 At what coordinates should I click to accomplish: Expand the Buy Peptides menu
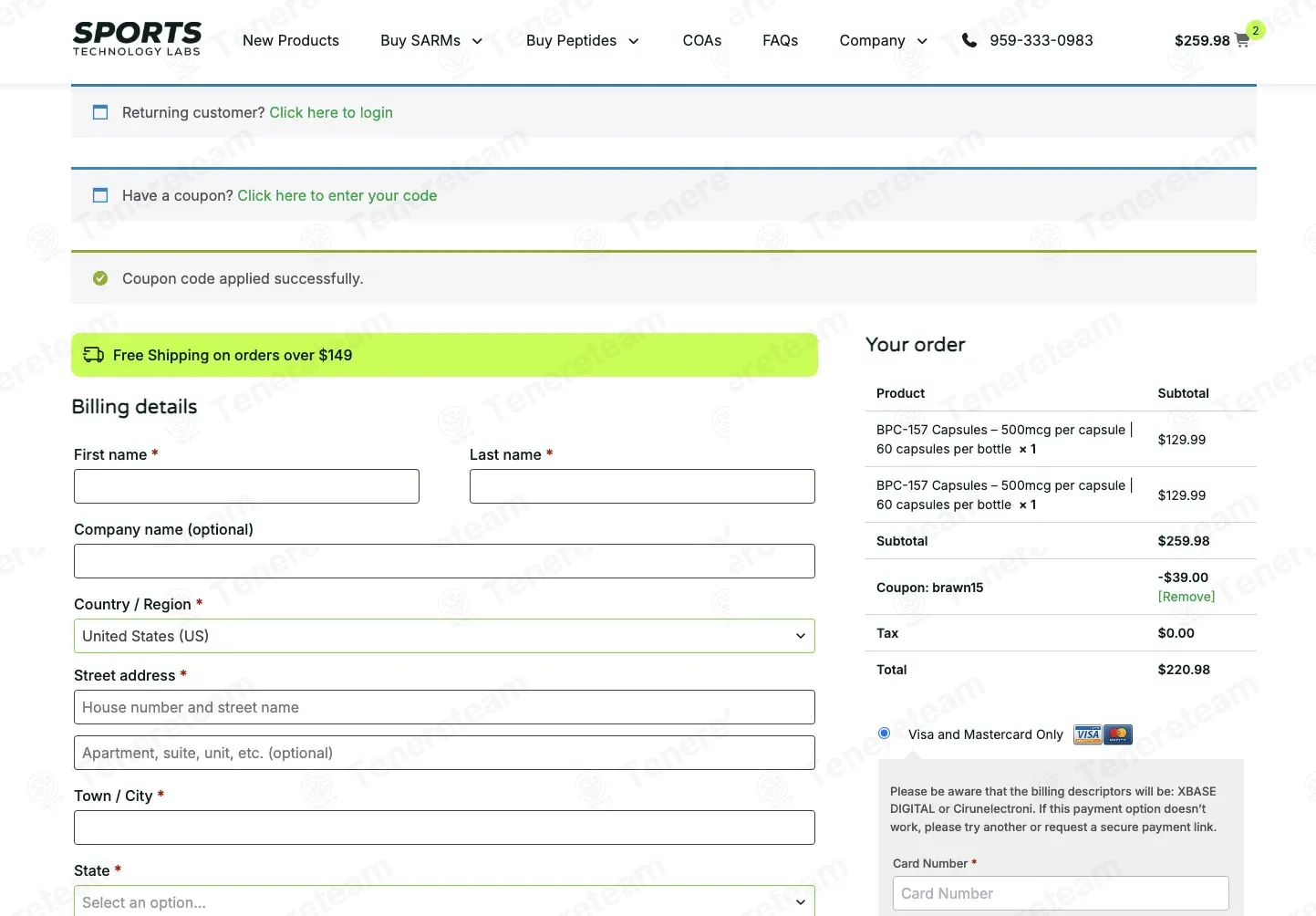click(583, 40)
